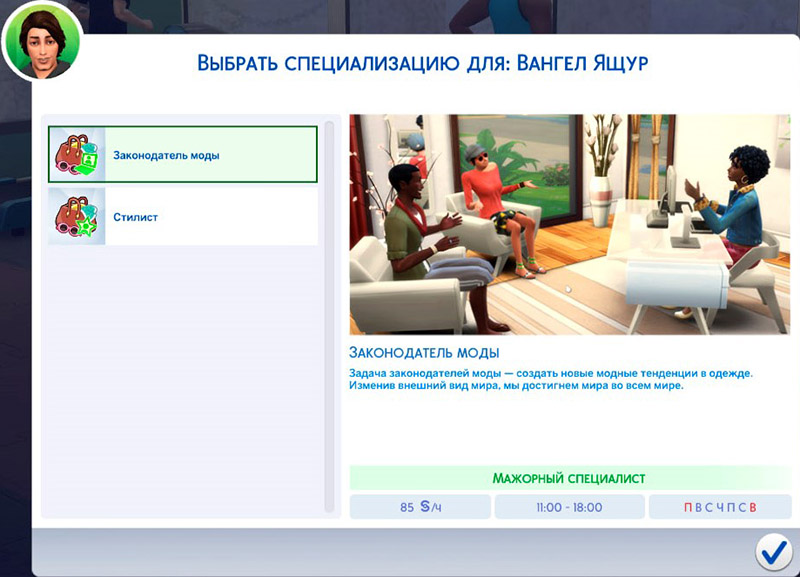Click the 85 per hour pay box
800x577 pixels.
tap(420, 507)
